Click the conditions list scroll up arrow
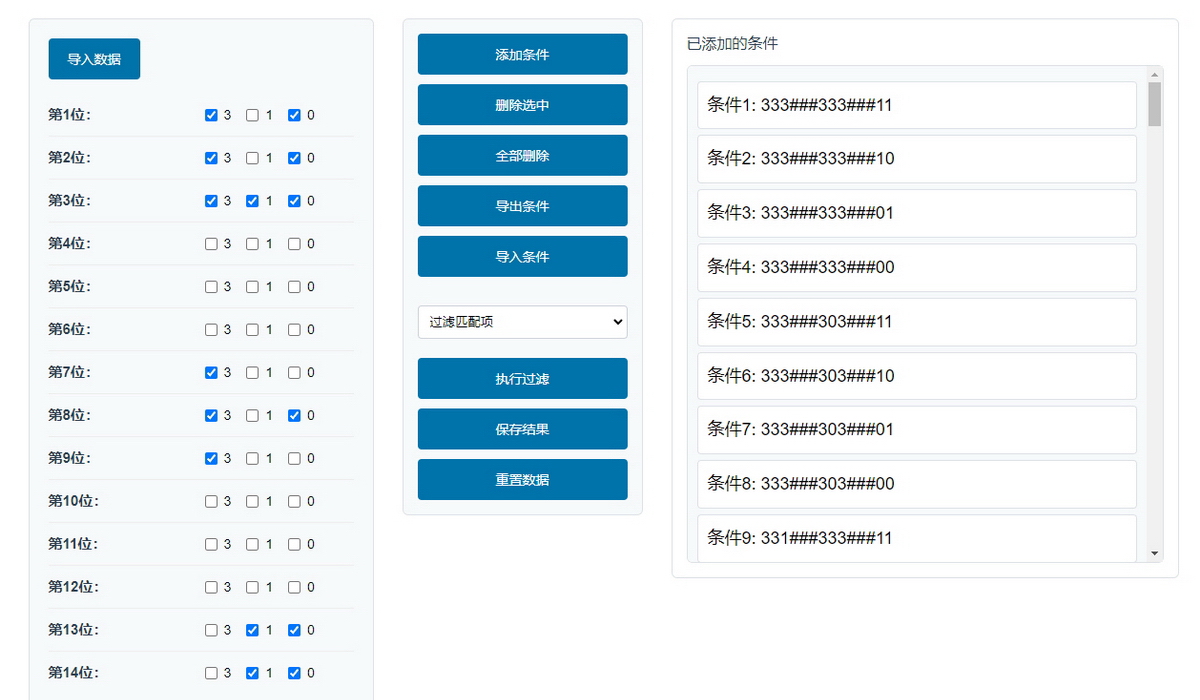1200x700 pixels. pyautogui.click(x=1155, y=75)
